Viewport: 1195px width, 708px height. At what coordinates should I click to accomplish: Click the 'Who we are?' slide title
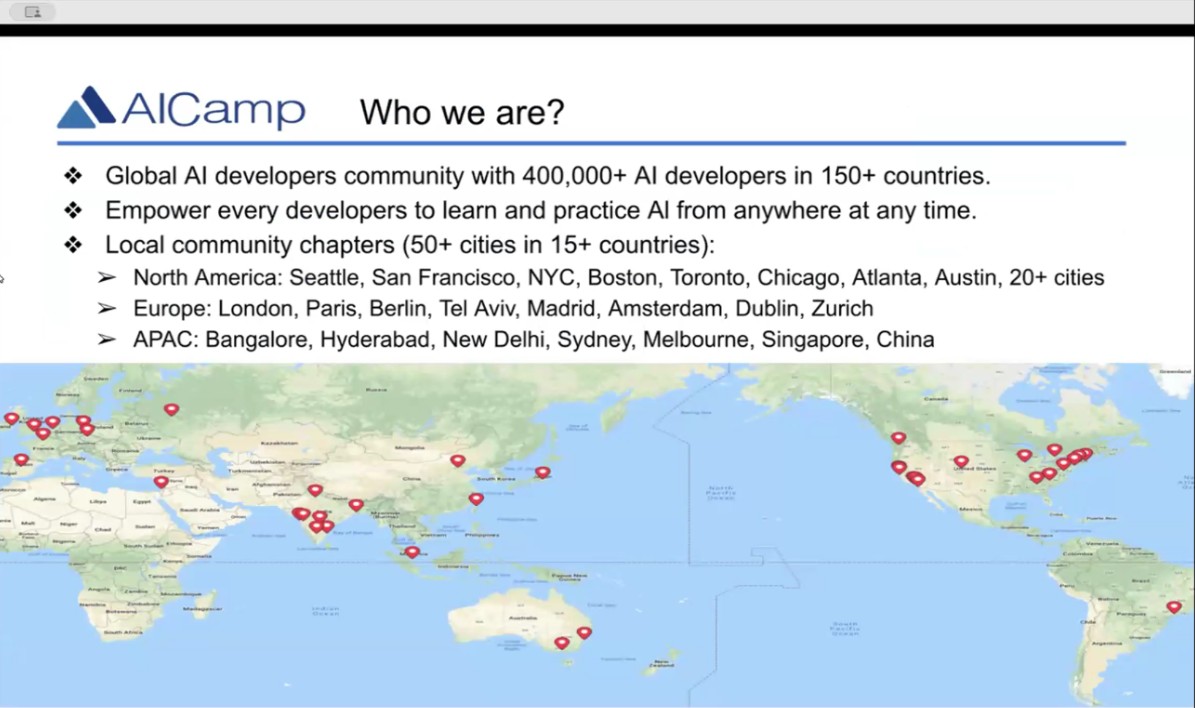coord(462,112)
